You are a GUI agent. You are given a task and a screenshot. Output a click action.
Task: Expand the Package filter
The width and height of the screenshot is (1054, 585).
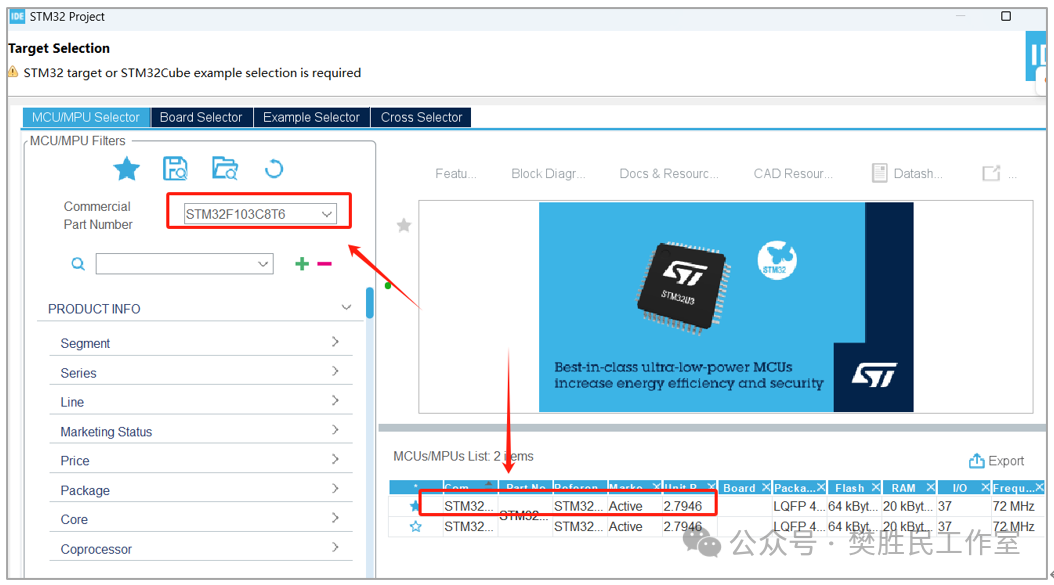pyautogui.click(x=335, y=489)
